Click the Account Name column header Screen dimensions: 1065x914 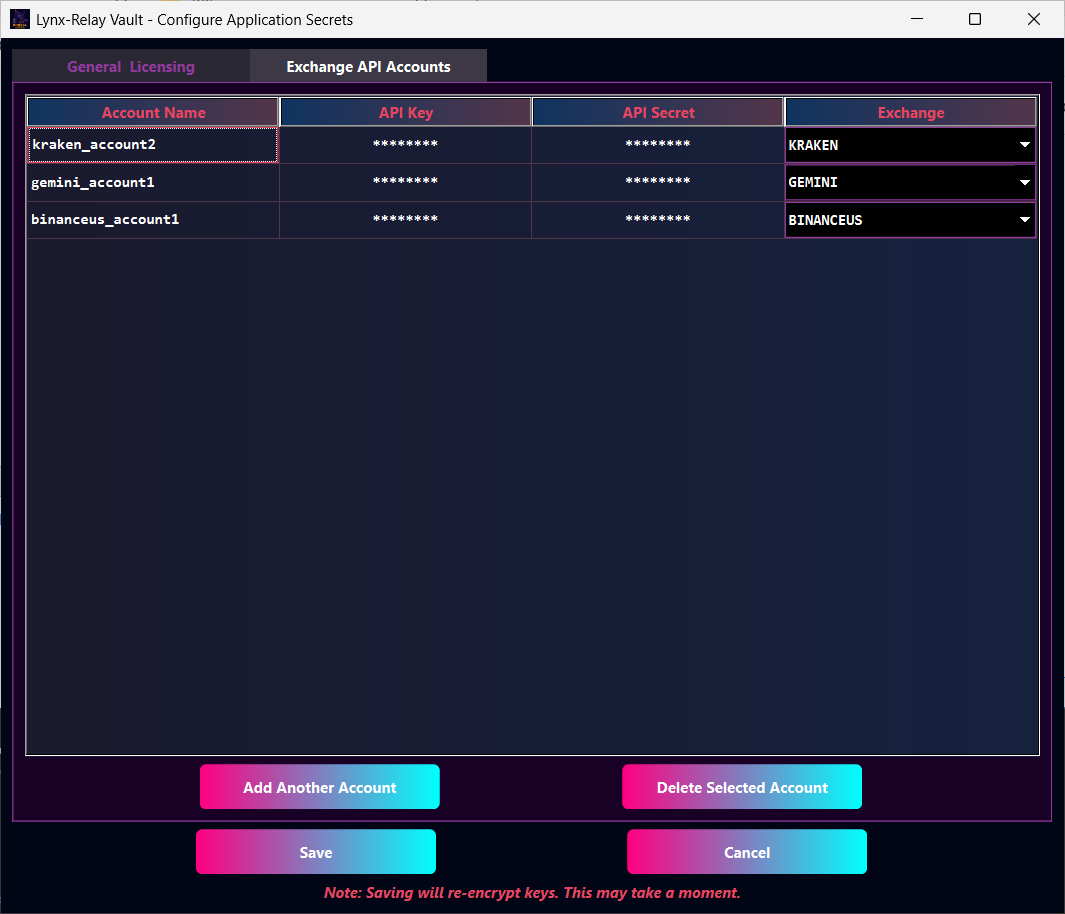152,112
